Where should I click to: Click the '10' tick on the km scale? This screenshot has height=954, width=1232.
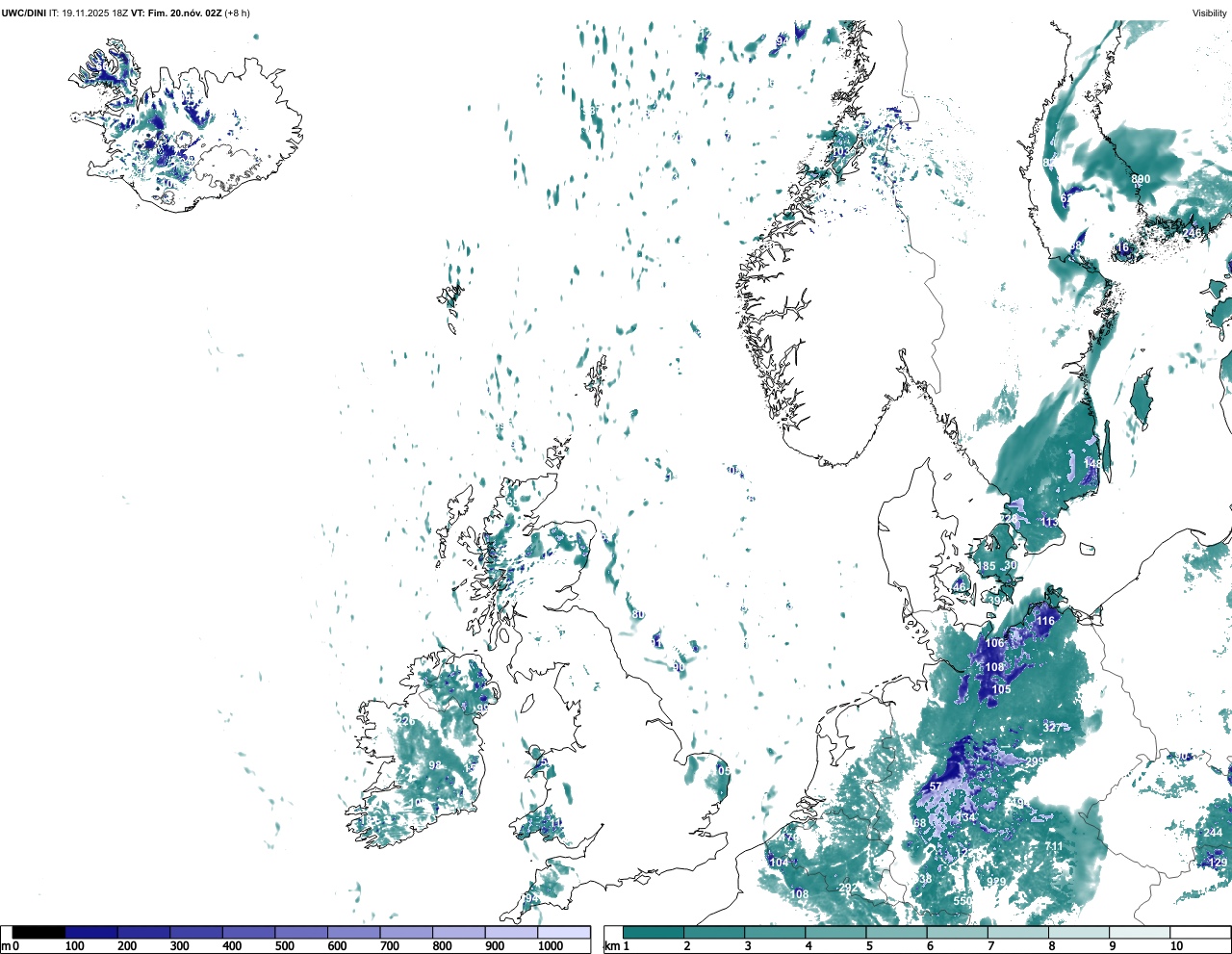pos(1176,946)
